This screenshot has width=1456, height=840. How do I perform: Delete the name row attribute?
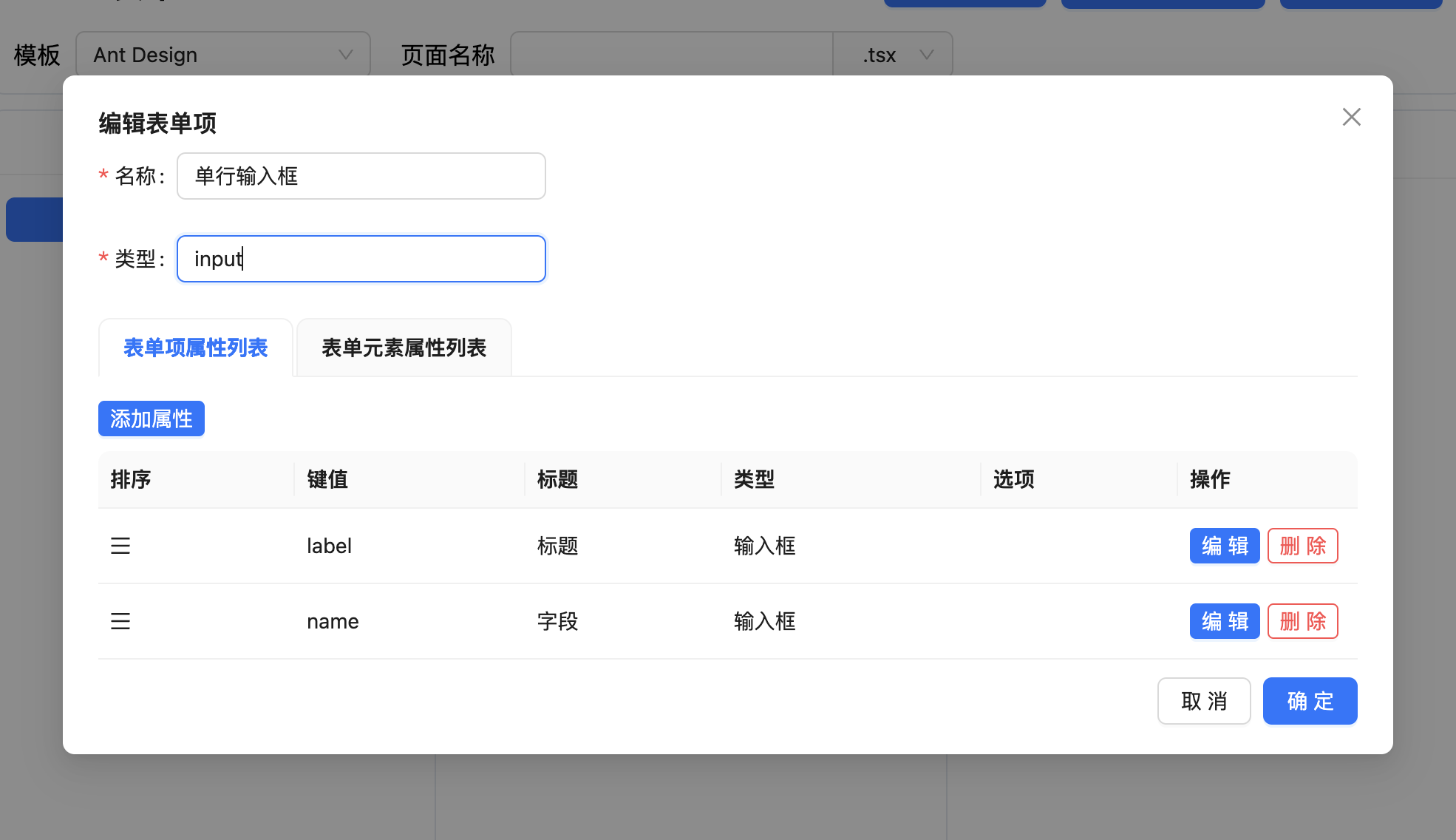click(1302, 621)
